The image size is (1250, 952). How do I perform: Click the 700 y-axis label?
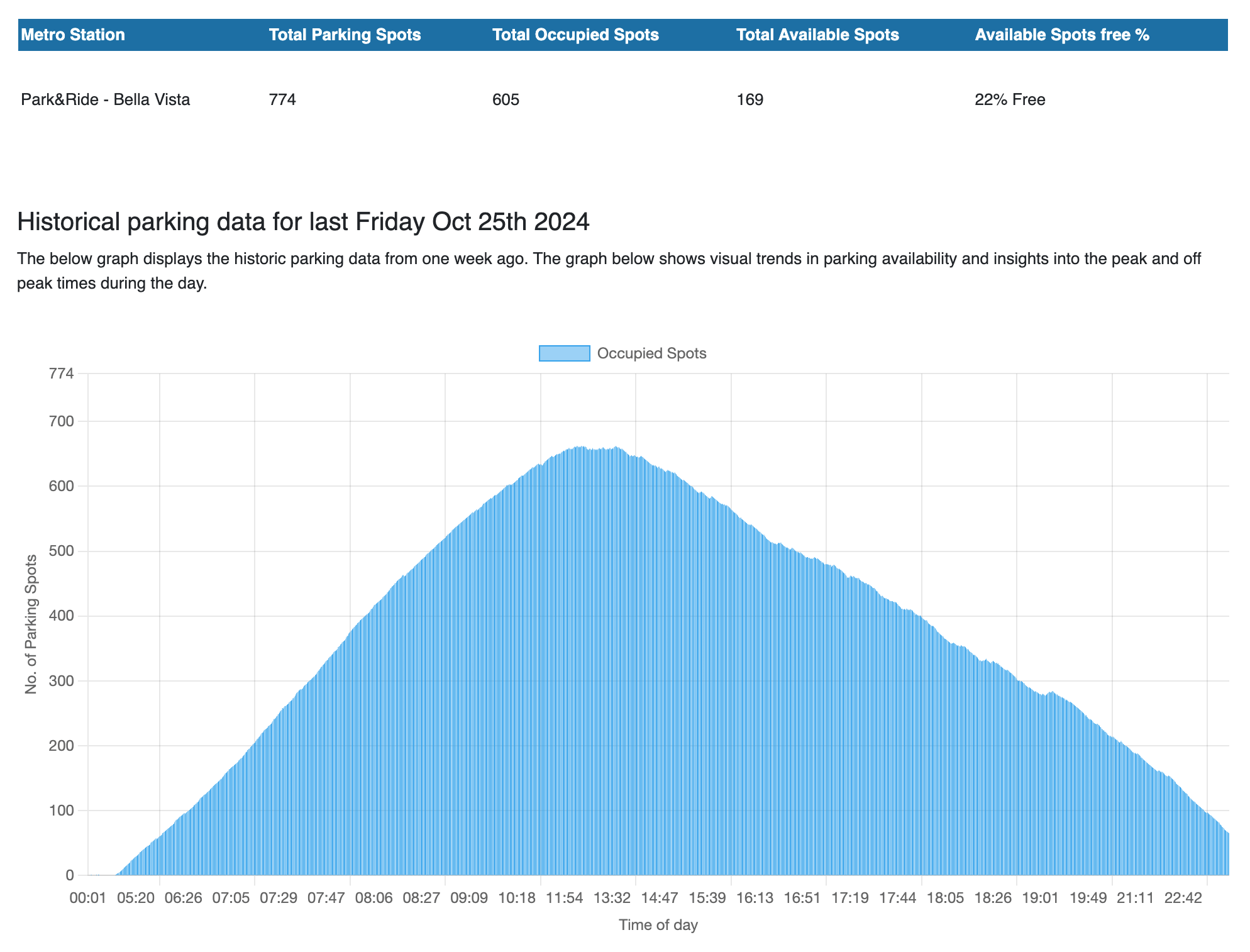tap(62, 421)
